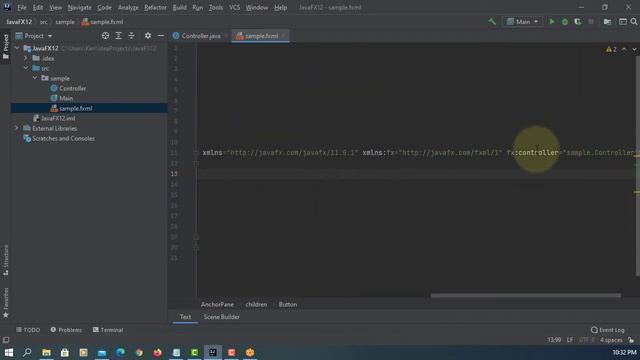Open Firefox from taskbar
Image resolution: width=640 pixels, height=360 pixels.
click(157, 352)
